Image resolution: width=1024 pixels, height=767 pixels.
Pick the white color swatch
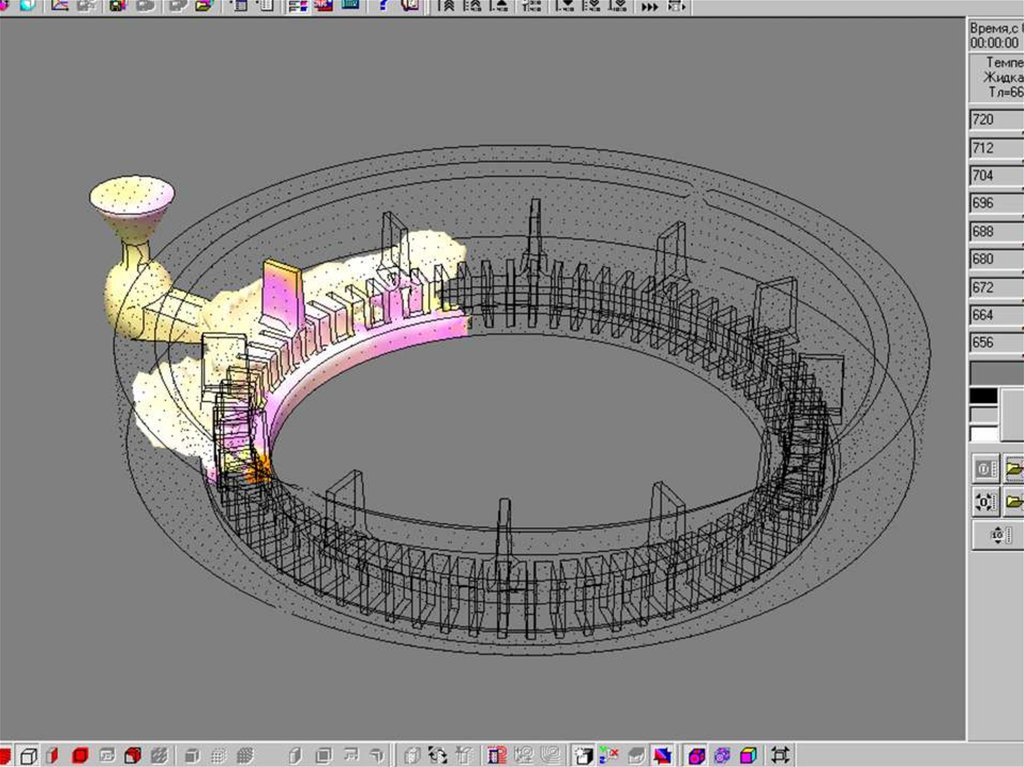coord(984,434)
